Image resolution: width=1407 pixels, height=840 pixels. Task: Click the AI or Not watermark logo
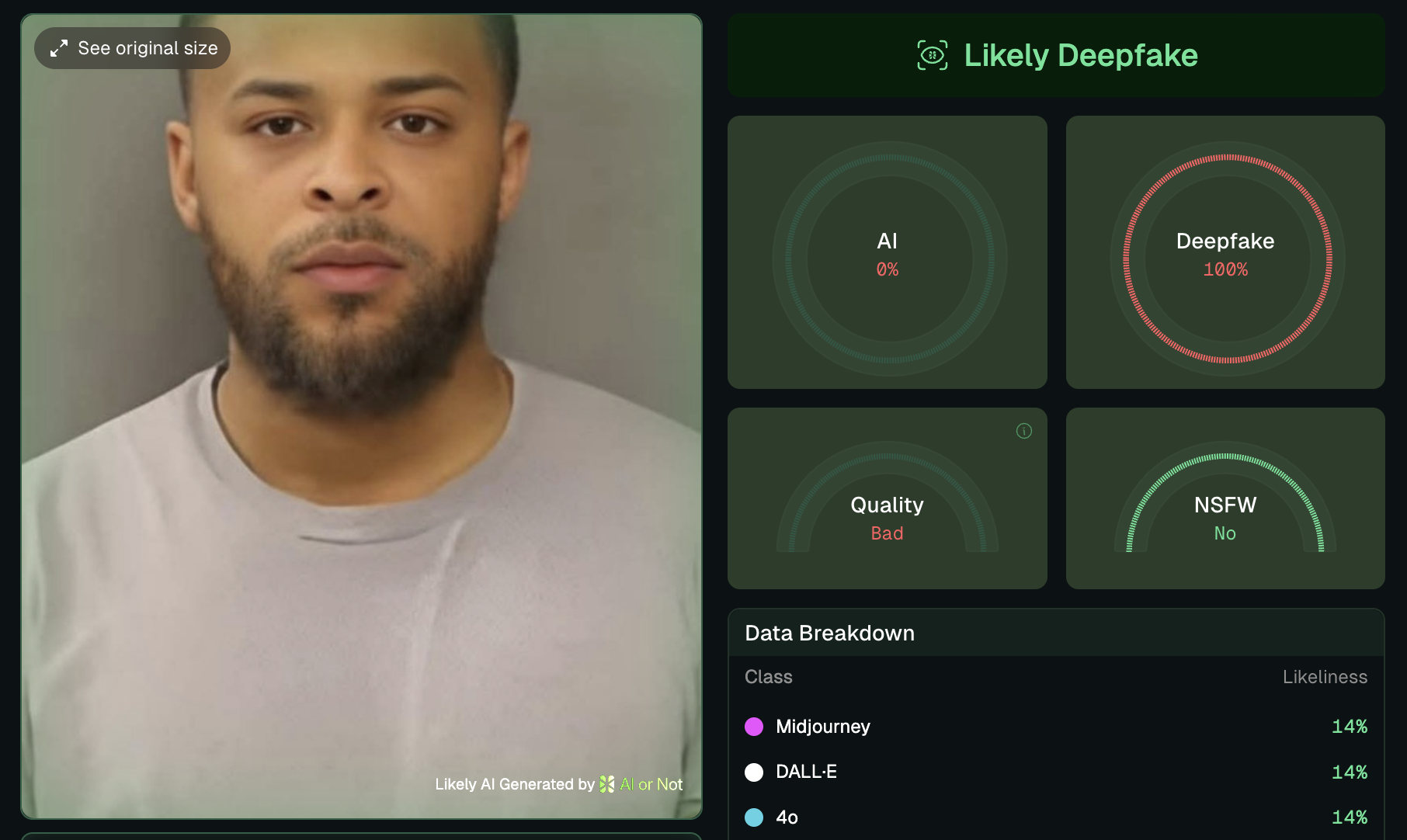pos(607,784)
